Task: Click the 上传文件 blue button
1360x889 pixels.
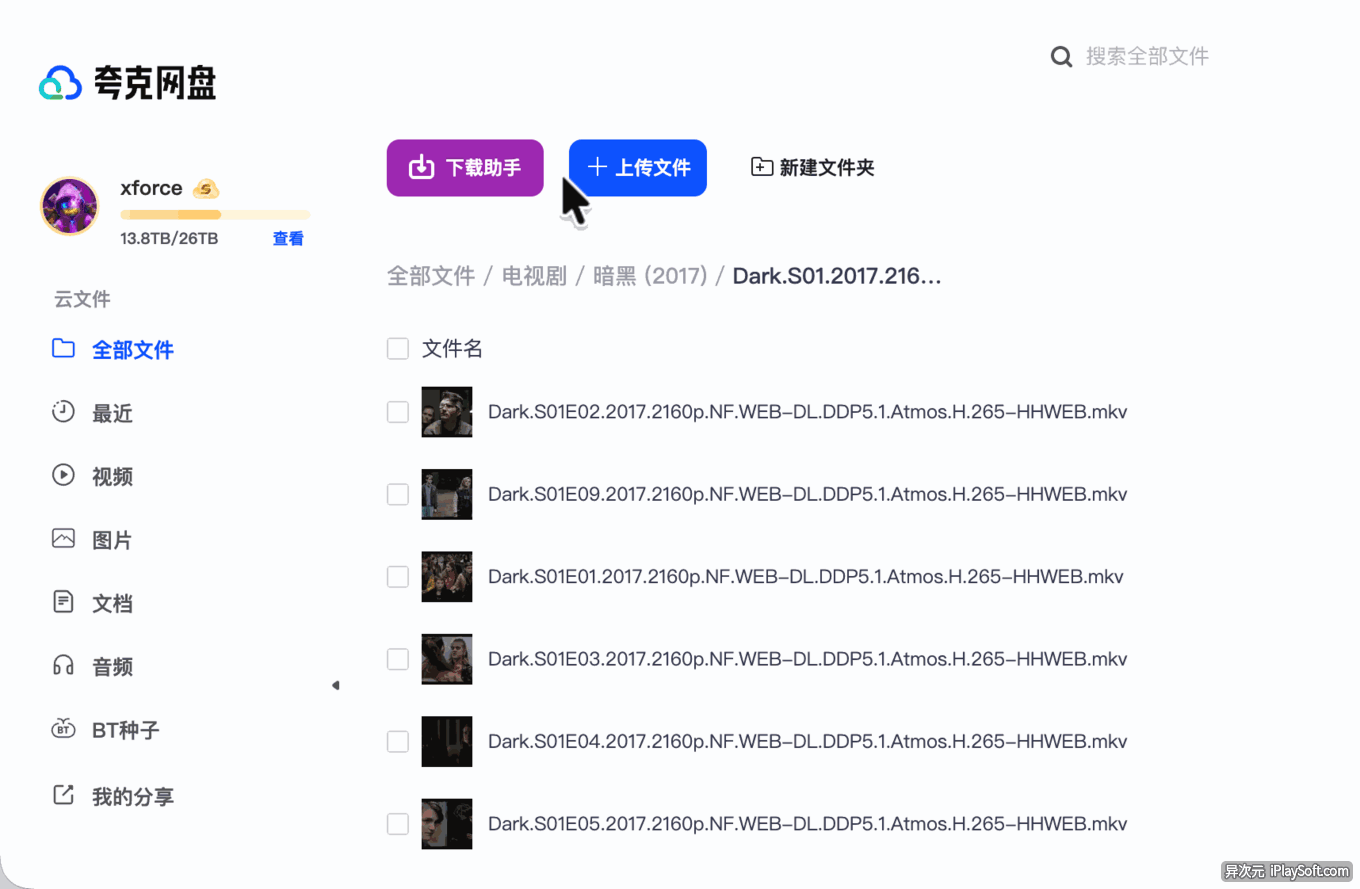Action: coord(638,168)
